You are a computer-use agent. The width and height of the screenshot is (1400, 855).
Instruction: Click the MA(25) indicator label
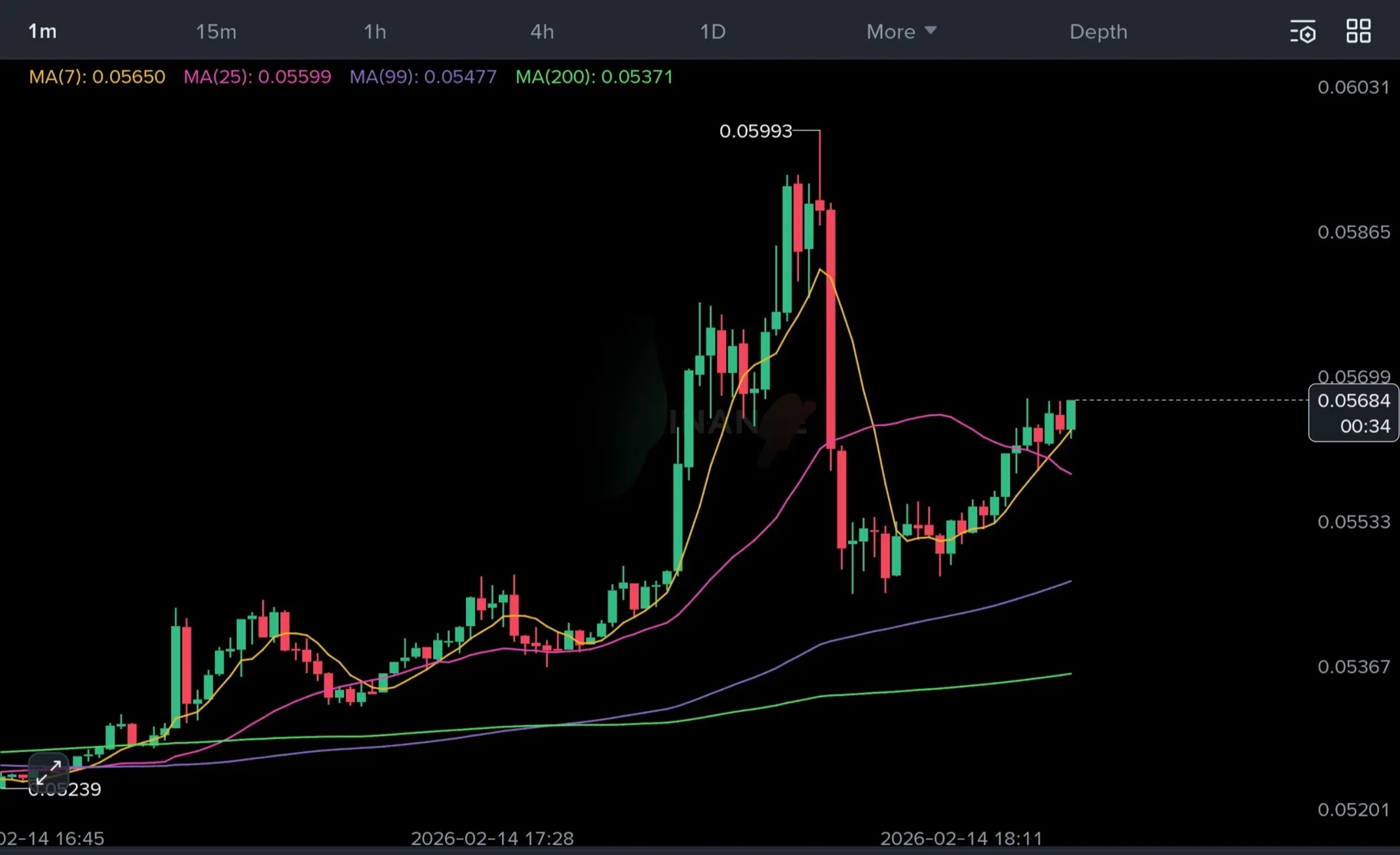pyautogui.click(x=257, y=77)
